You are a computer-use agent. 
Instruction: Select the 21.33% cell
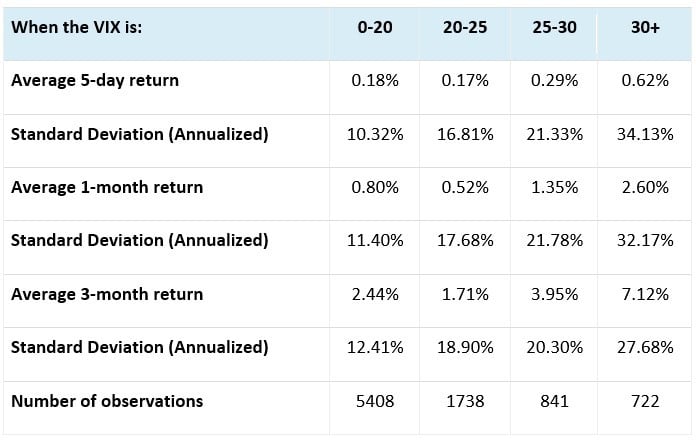pyautogui.click(x=554, y=134)
